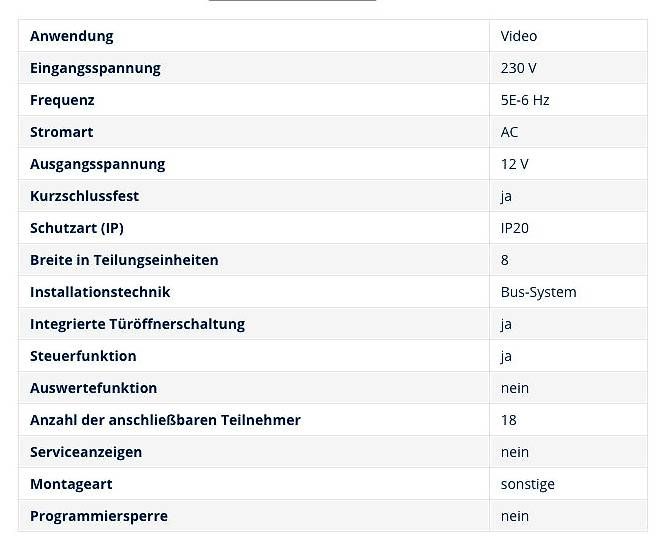This screenshot has height=554, width=657.
Task: Select the Programmiersperre label
Action: (x=99, y=516)
